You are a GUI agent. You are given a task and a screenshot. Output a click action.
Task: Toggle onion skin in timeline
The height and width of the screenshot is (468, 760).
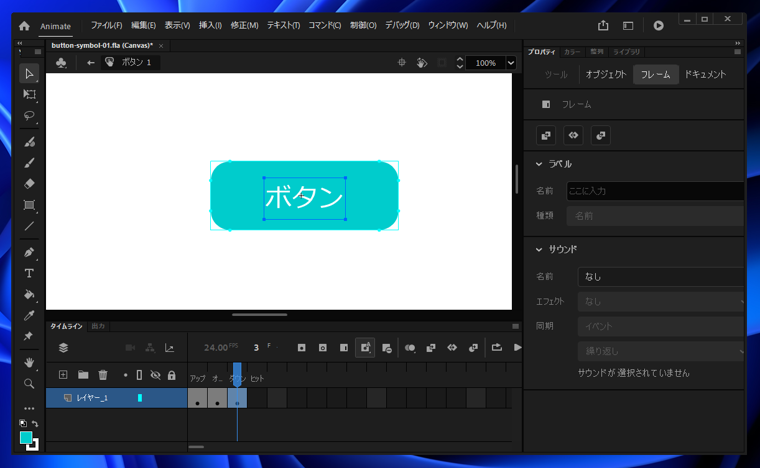tap(410, 347)
